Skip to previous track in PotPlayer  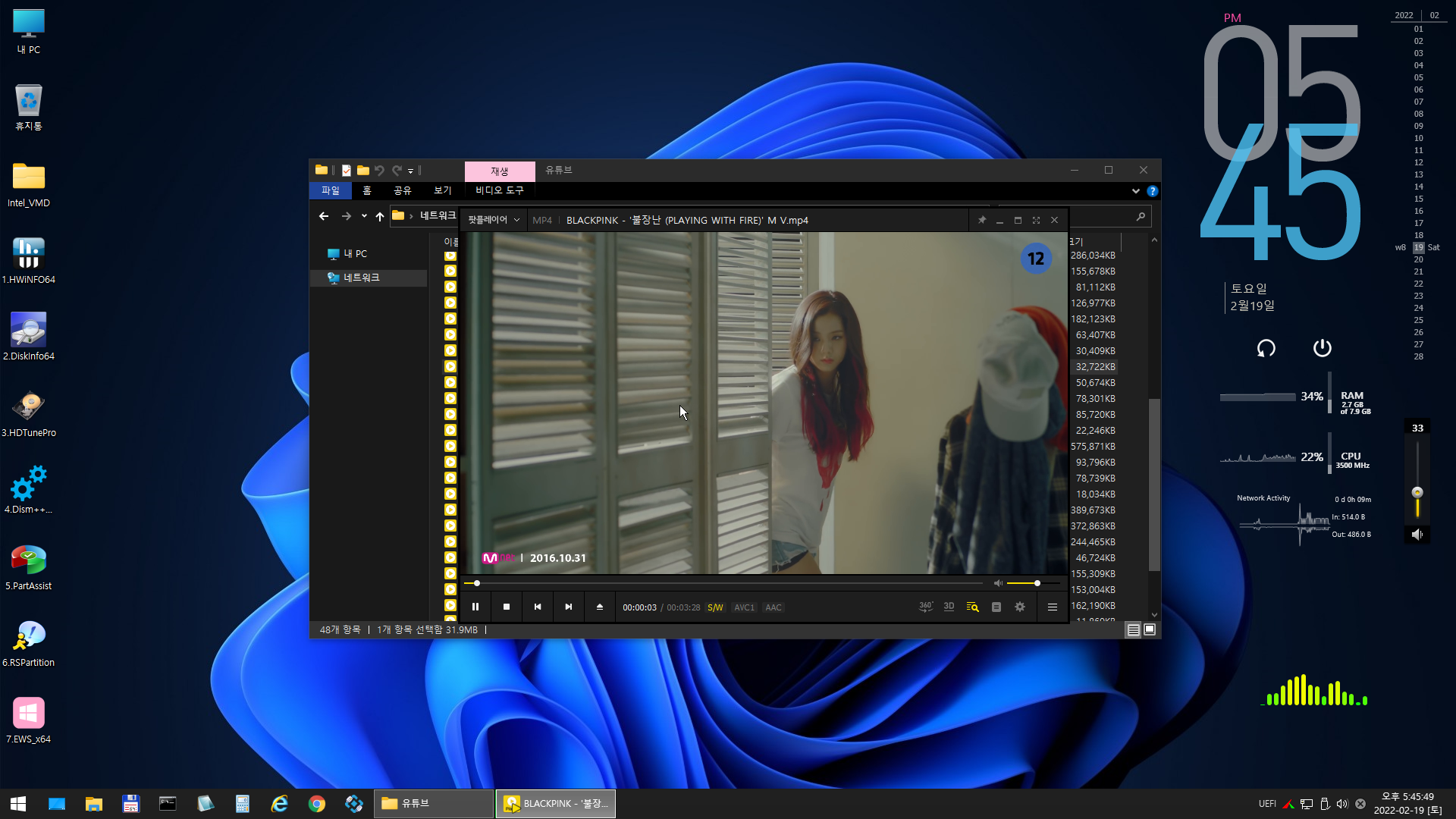pyautogui.click(x=538, y=607)
